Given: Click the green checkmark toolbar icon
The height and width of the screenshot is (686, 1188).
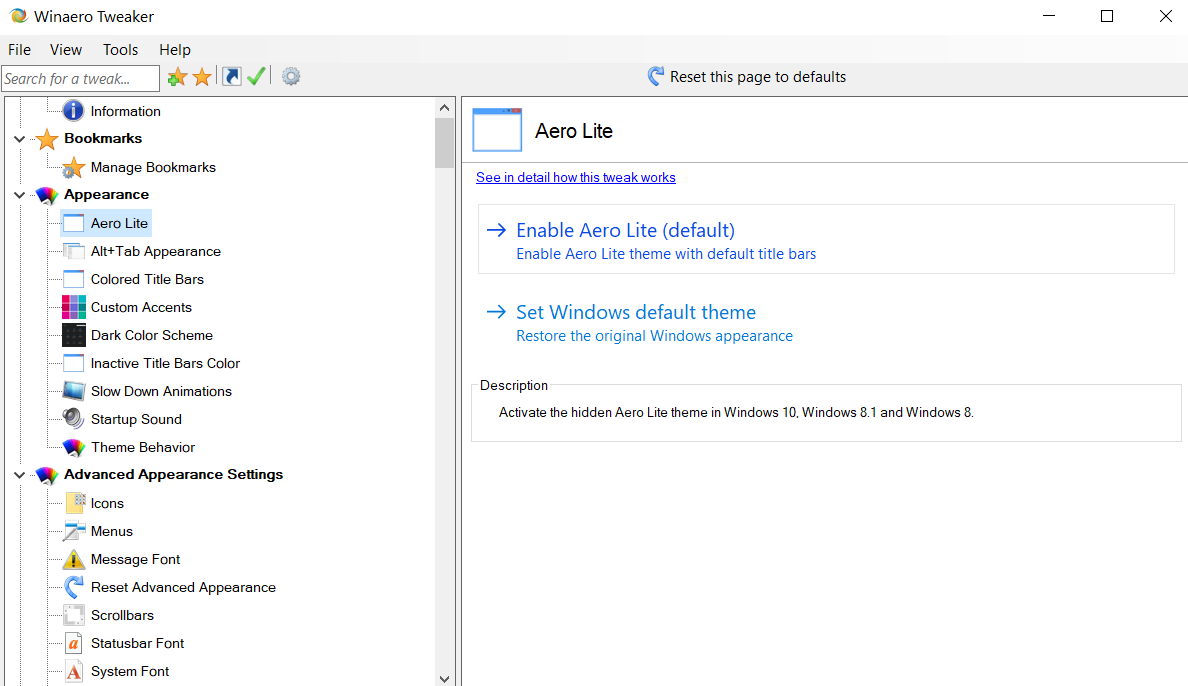Looking at the screenshot, I should tap(256, 77).
